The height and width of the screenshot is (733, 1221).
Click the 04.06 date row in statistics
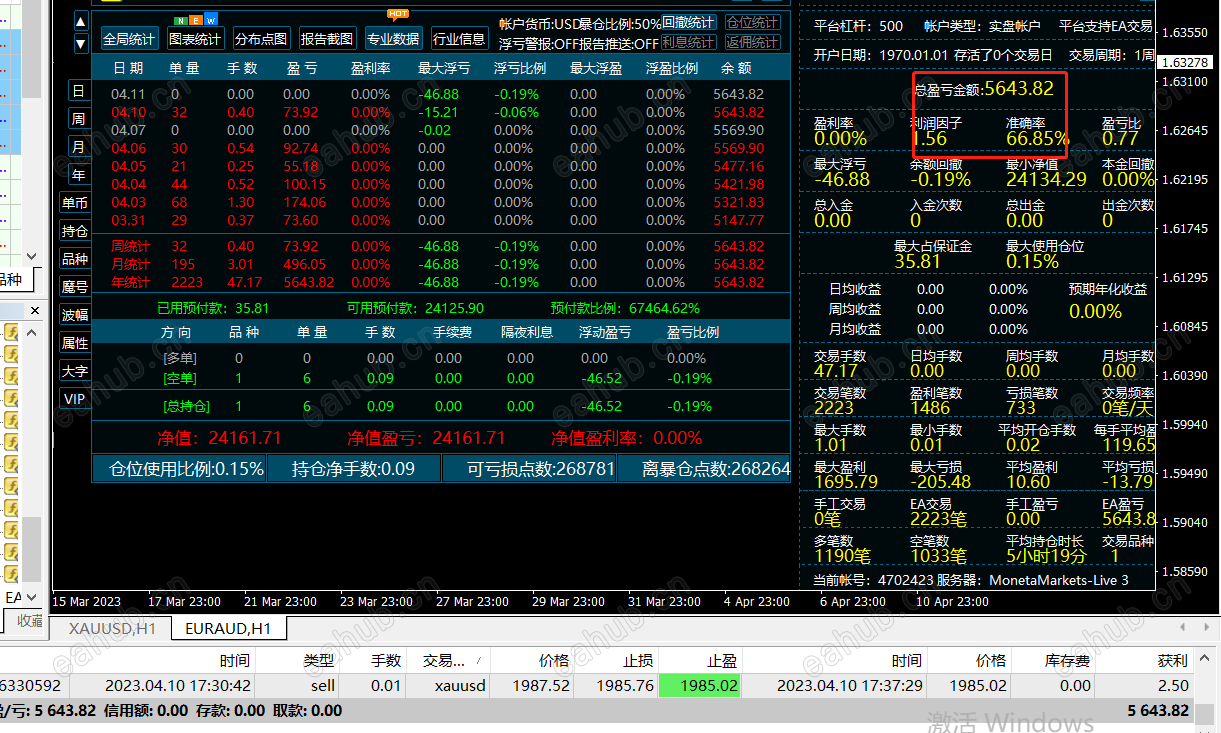(x=438, y=148)
